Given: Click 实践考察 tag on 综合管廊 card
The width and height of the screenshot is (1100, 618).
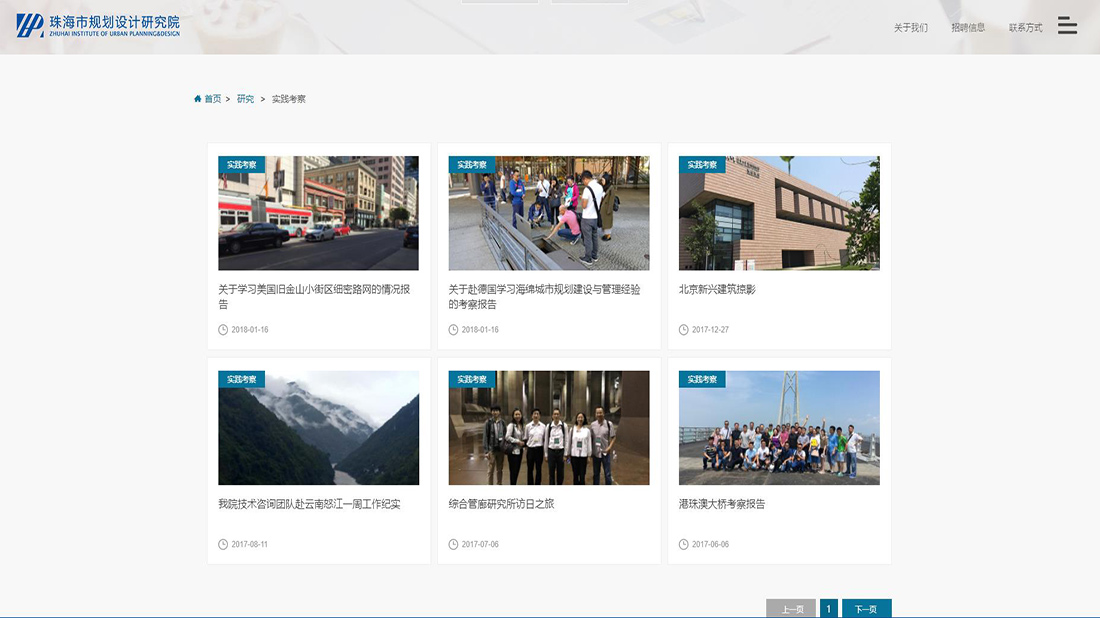Looking at the screenshot, I should point(471,379).
